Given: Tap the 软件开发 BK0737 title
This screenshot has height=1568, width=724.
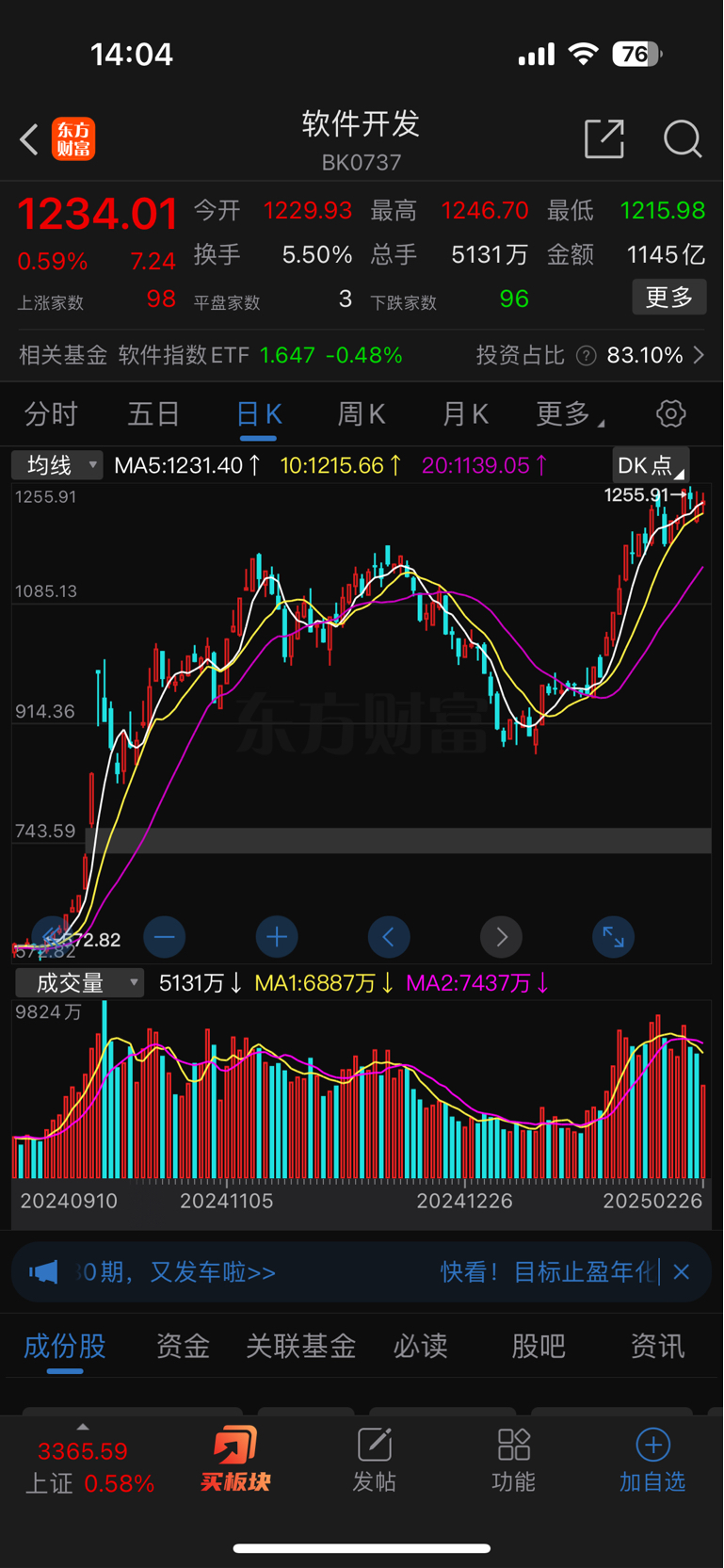Looking at the screenshot, I should [x=362, y=140].
